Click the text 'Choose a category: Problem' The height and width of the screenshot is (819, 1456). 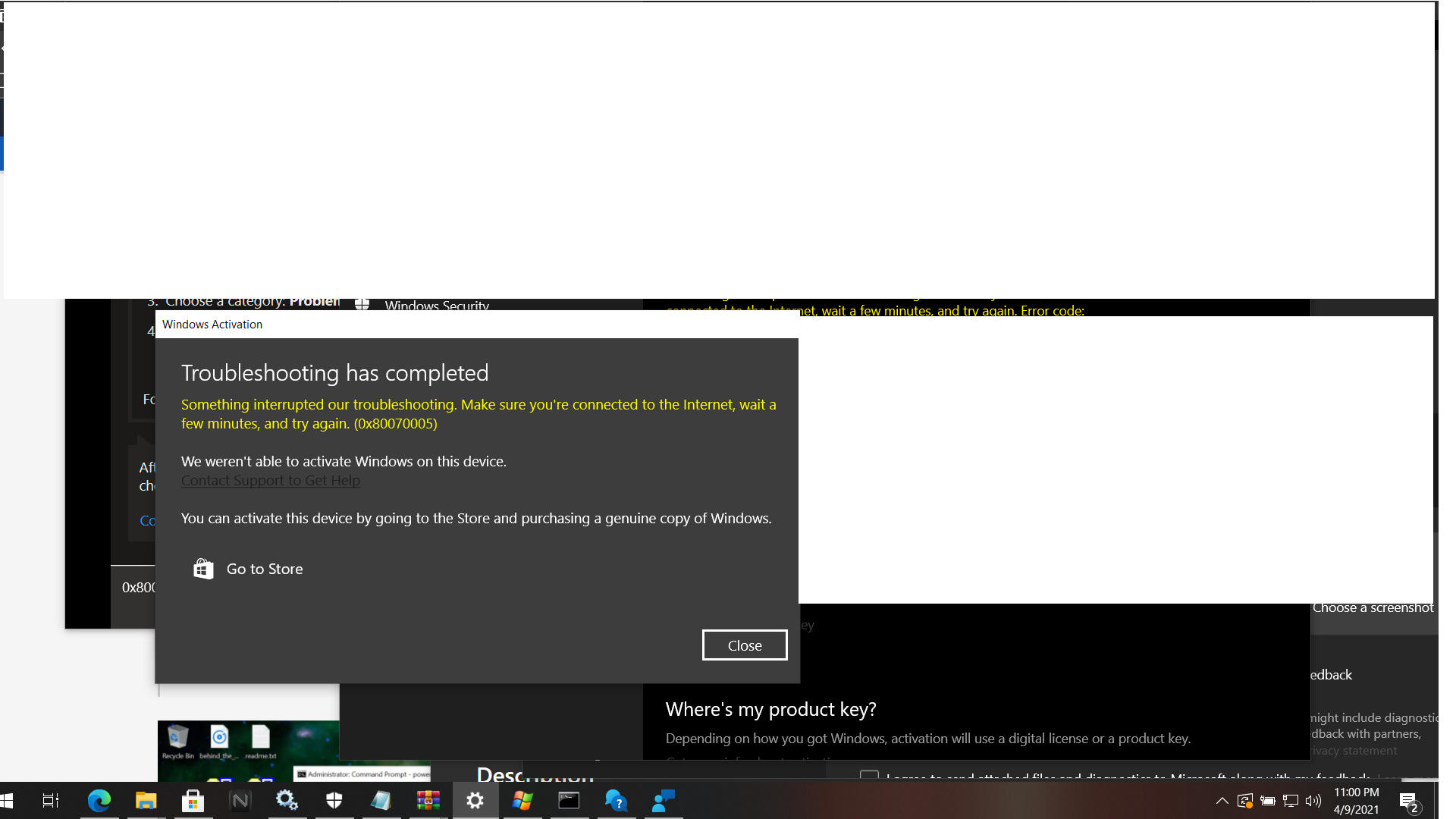point(253,302)
